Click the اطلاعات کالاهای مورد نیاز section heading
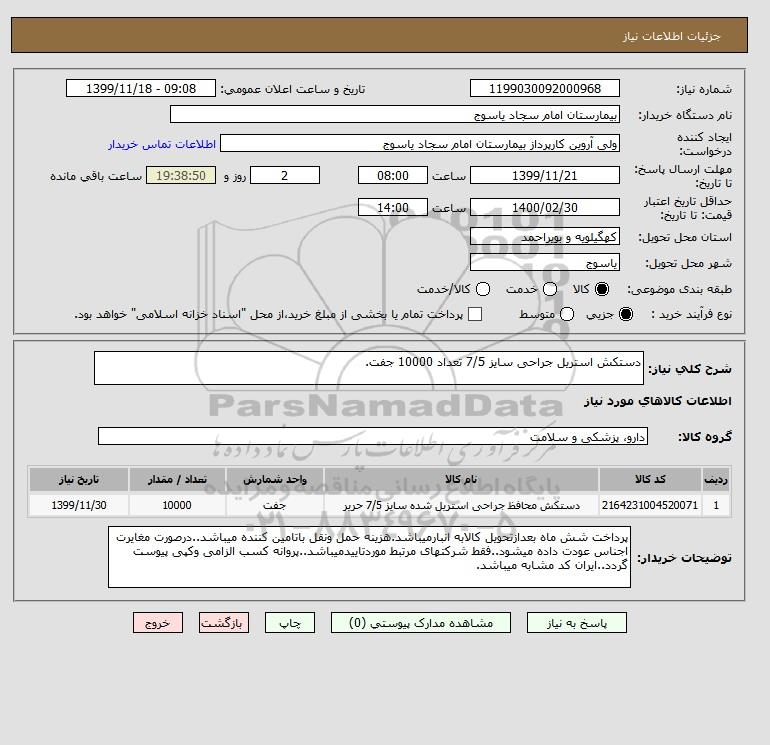Screen dimensions: 770x745 click(658, 401)
